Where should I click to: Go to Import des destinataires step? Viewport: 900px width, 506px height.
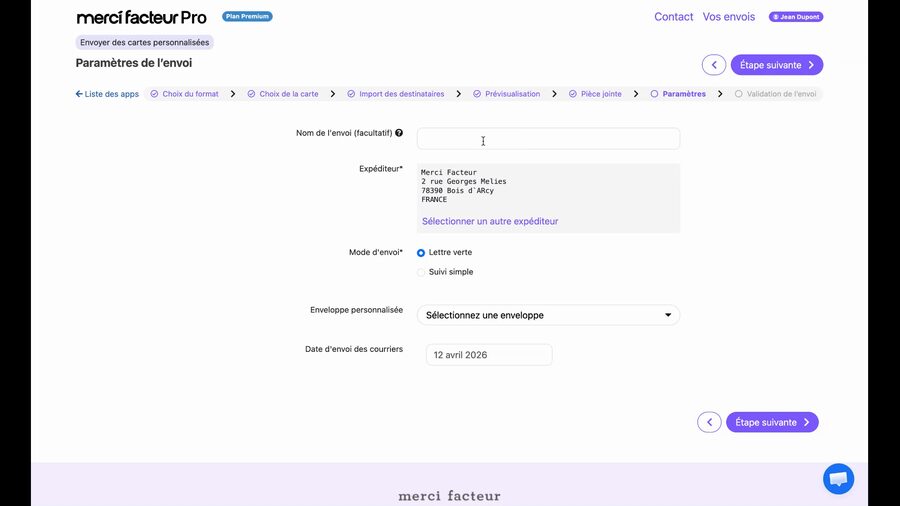click(395, 94)
